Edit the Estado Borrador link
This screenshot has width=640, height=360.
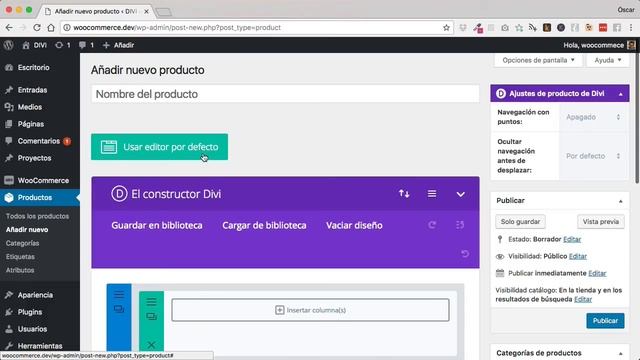click(x=572, y=240)
